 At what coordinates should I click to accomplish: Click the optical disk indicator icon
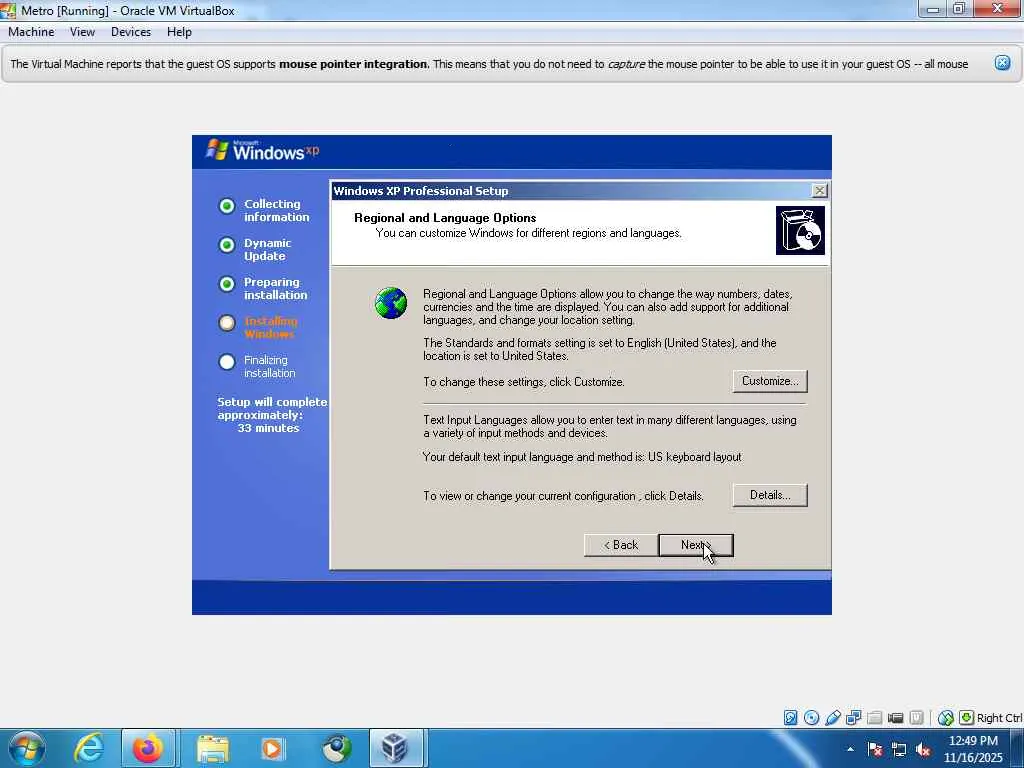coord(812,718)
